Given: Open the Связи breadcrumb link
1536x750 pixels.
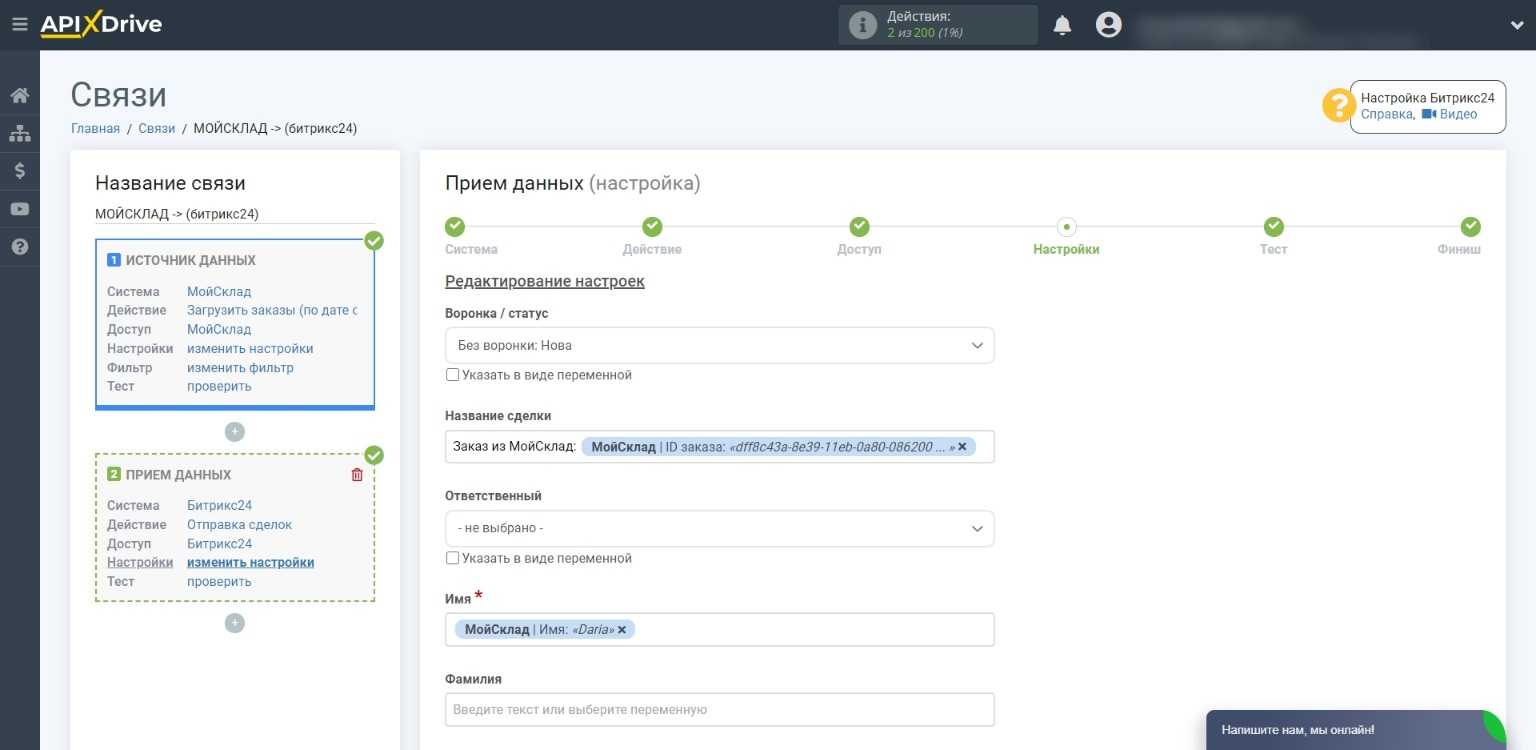Looking at the screenshot, I should point(157,128).
